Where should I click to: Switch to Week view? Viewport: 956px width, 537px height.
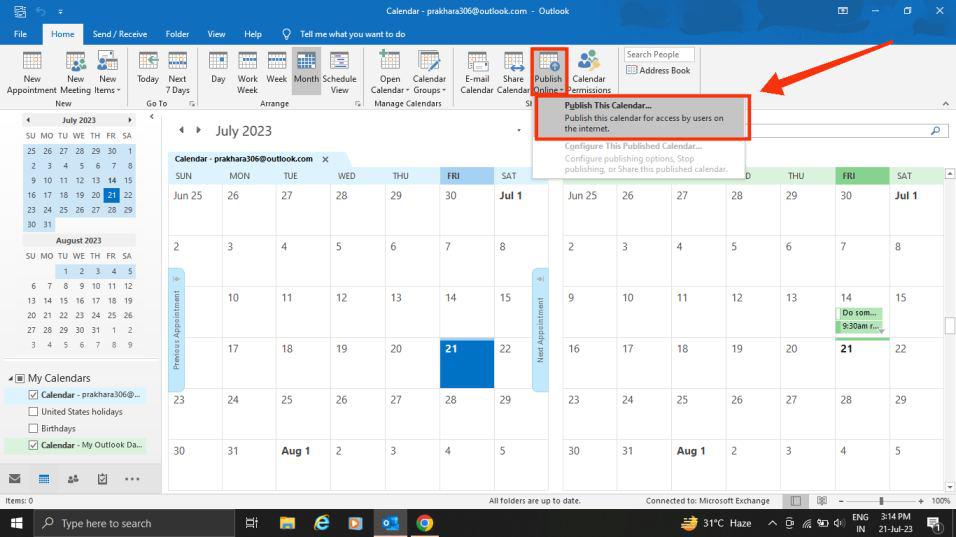pos(276,68)
